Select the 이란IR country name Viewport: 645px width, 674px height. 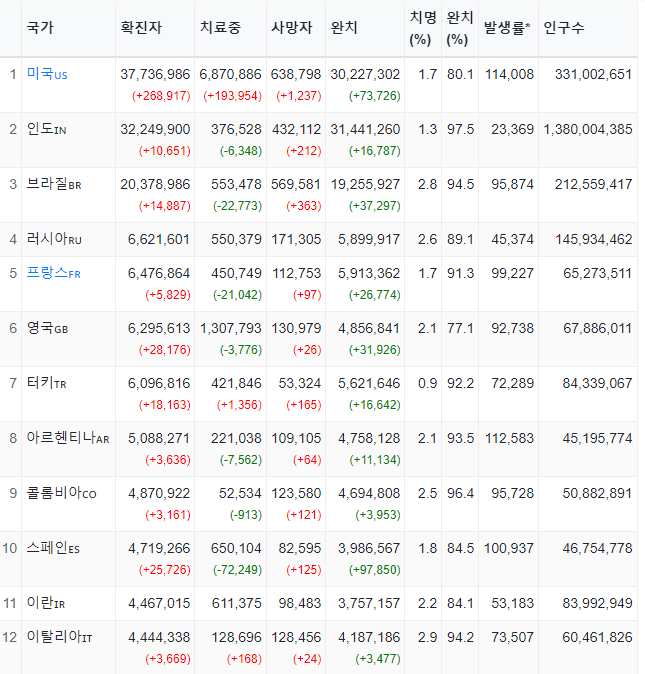coord(46,603)
